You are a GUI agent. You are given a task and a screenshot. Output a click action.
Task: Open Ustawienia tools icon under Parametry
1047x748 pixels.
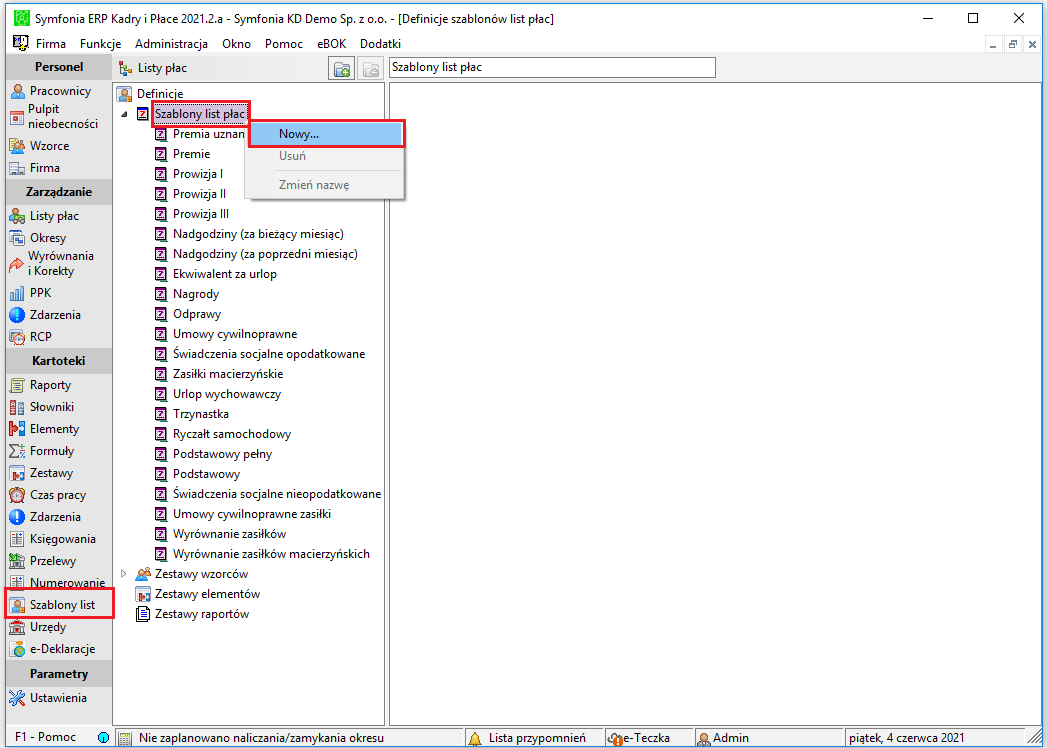coord(17,698)
